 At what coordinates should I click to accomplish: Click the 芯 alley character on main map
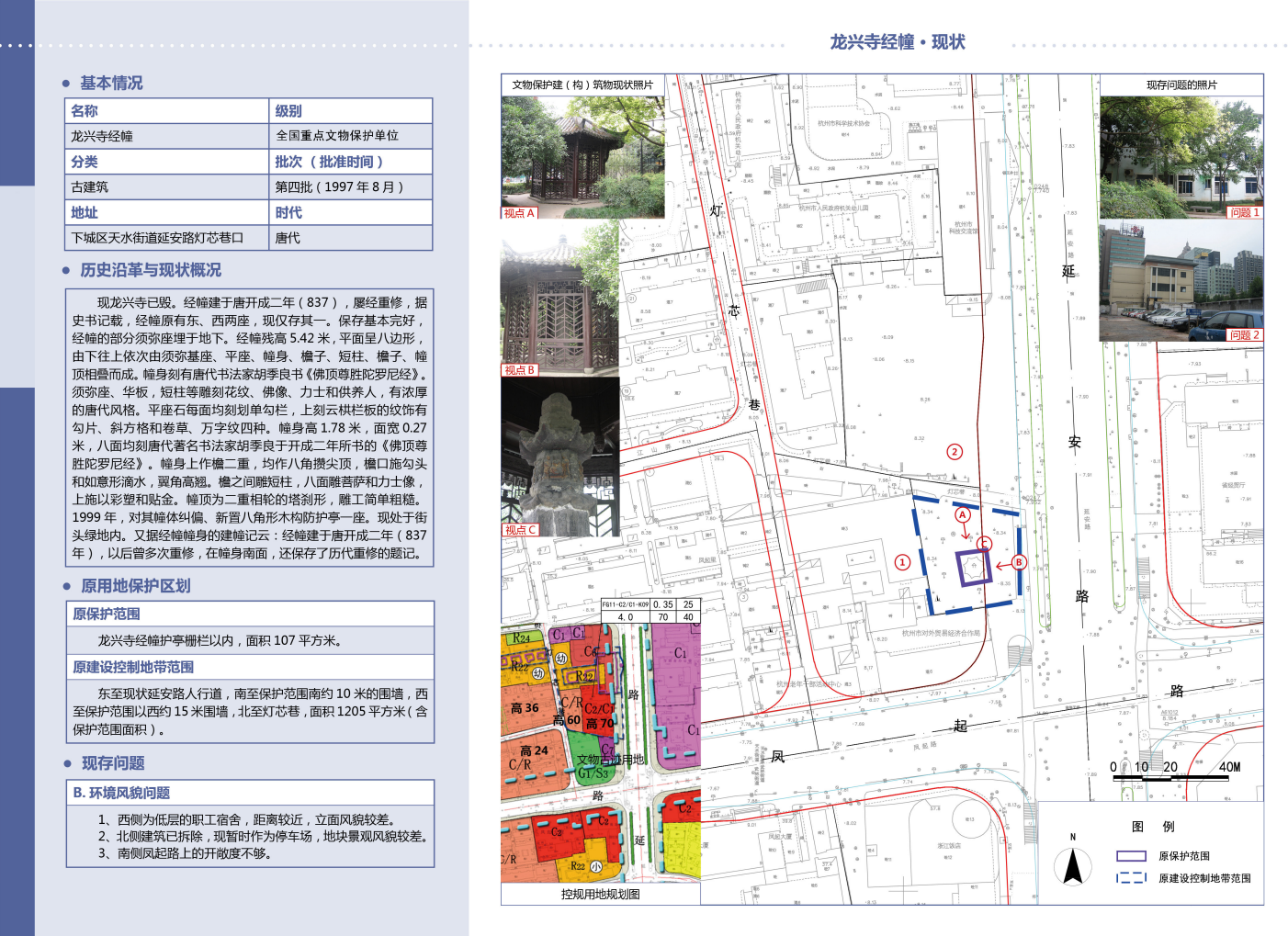[734, 310]
